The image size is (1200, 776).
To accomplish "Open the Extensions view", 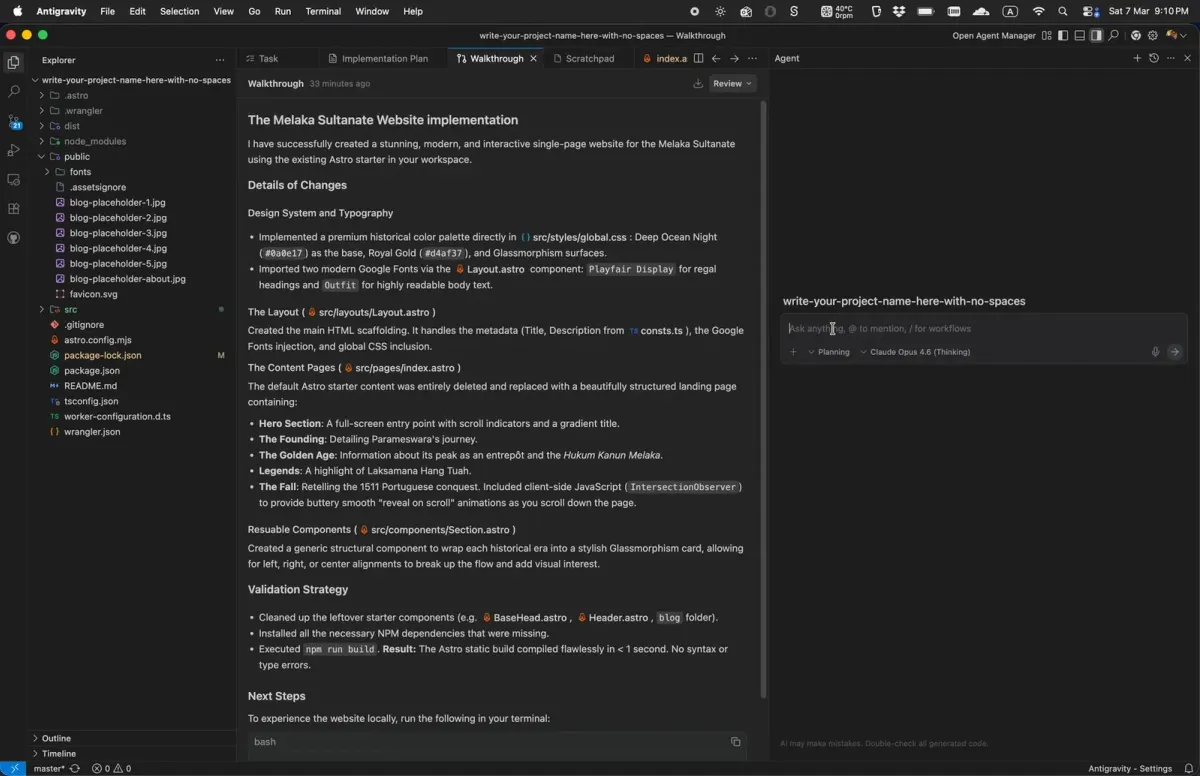I will 14,209.
